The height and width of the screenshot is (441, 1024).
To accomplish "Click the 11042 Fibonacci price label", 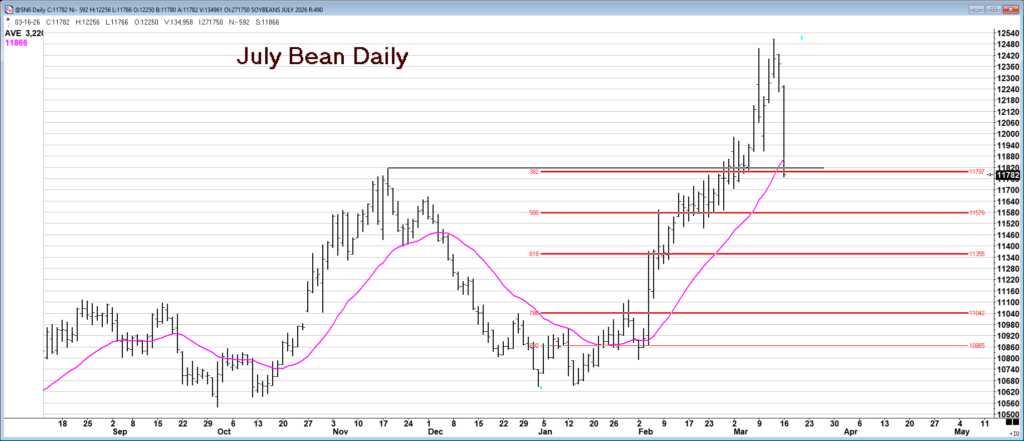I will pyautogui.click(x=978, y=313).
